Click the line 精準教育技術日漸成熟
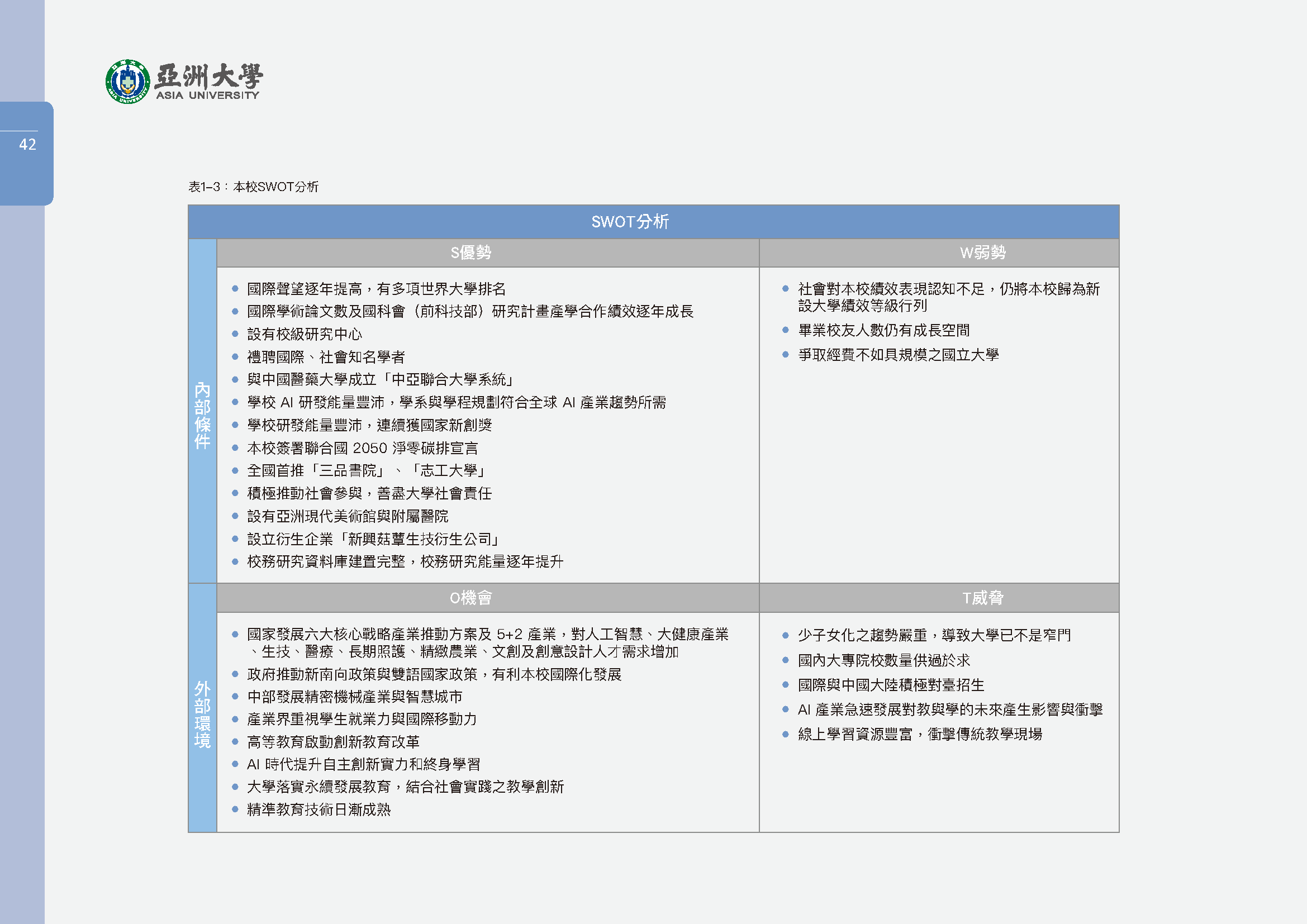 point(319,809)
